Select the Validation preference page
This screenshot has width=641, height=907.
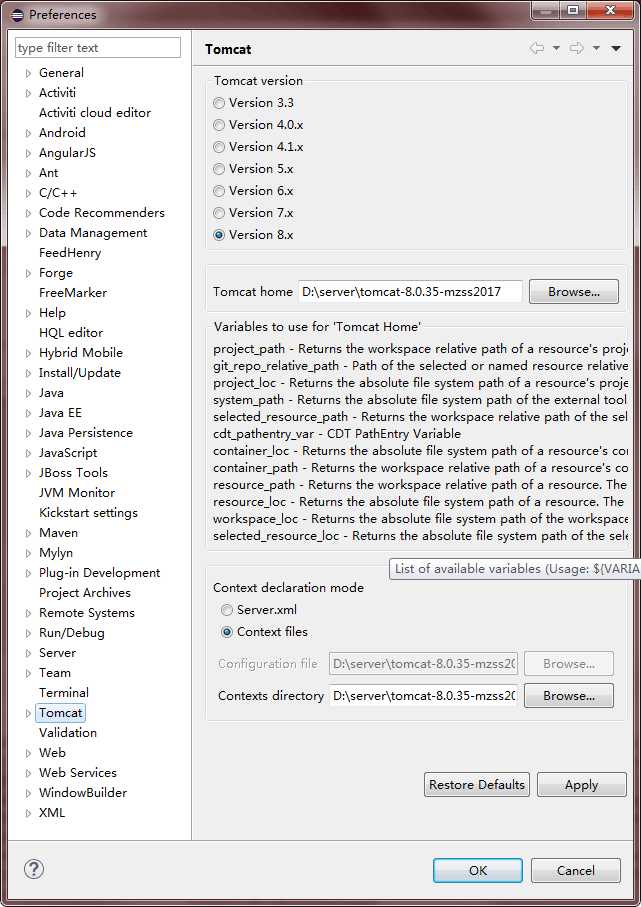click(x=68, y=733)
